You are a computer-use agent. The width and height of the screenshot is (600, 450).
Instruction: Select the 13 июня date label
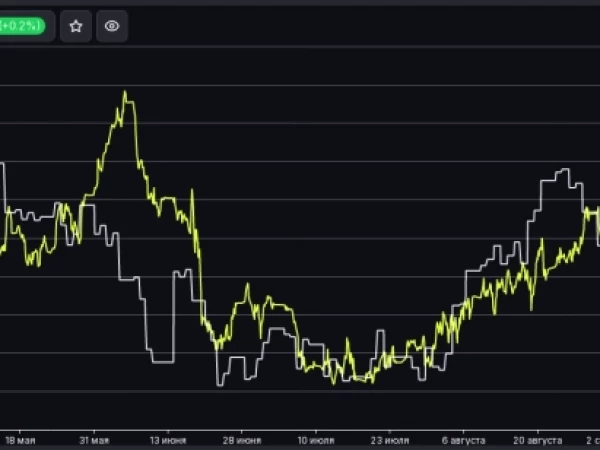pyautogui.click(x=168, y=440)
